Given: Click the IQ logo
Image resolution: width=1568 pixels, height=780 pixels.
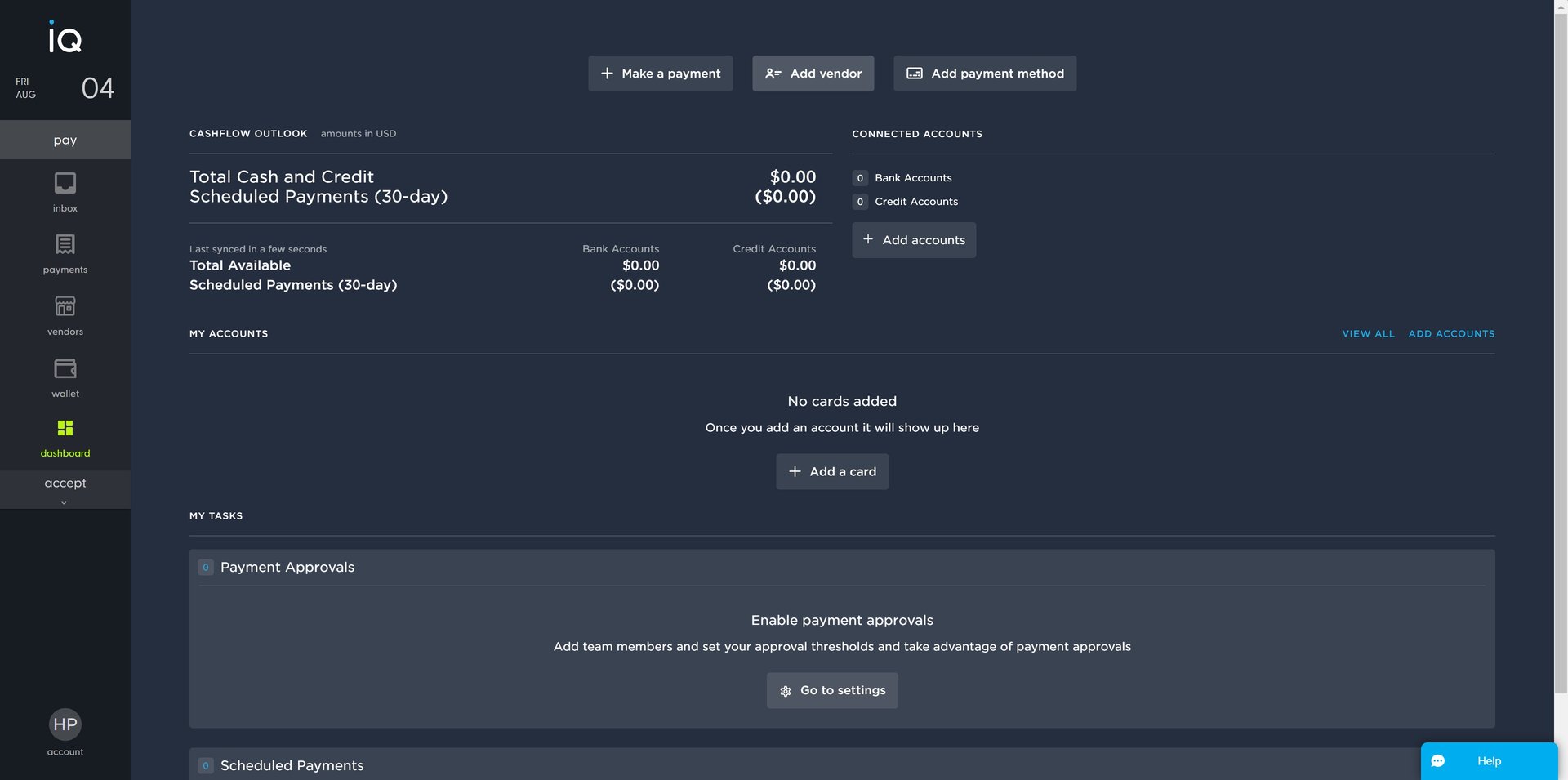Looking at the screenshot, I should pos(65,37).
